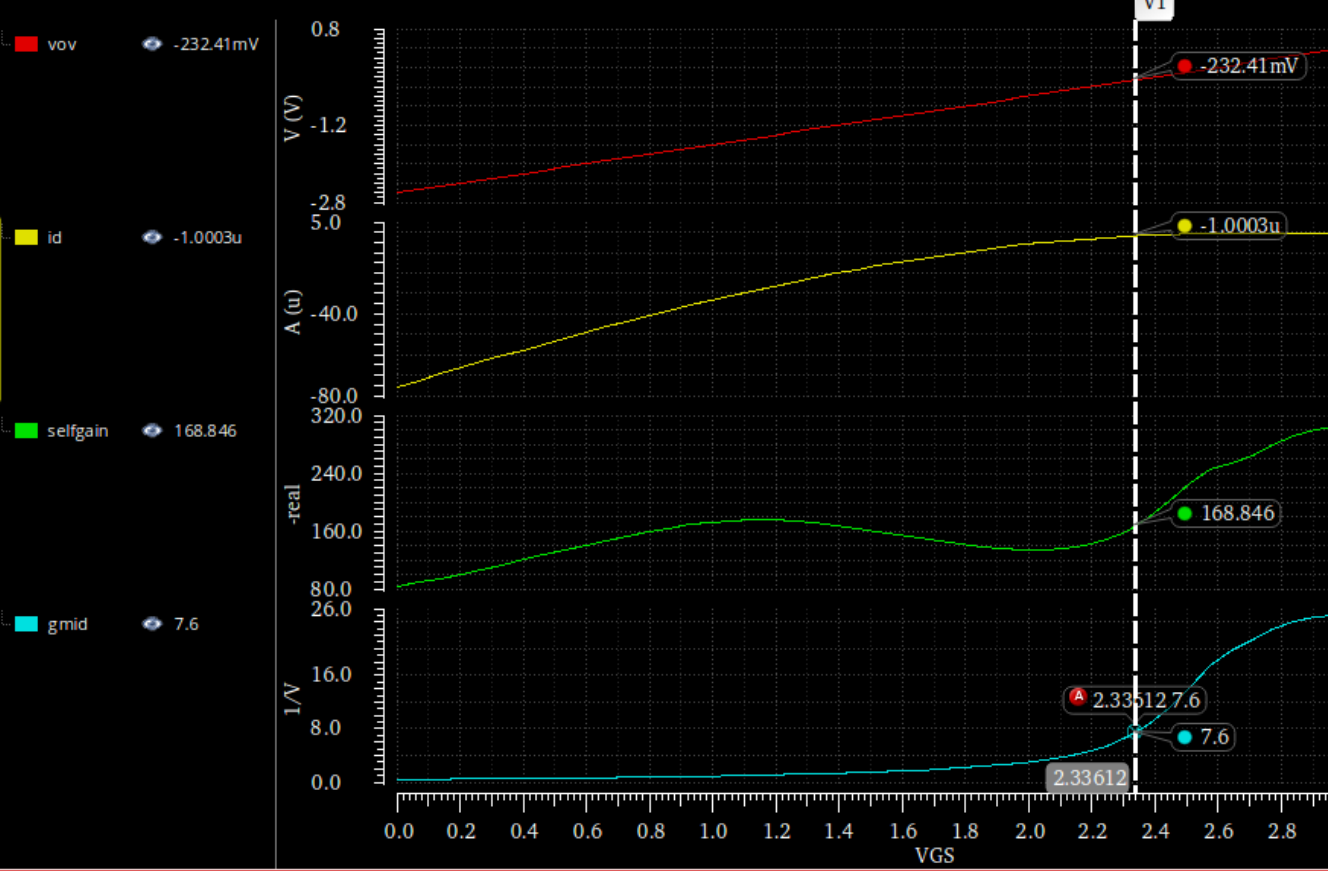Select the selfgain signal name
The height and width of the screenshot is (871, 1328).
tap(78, 431)
